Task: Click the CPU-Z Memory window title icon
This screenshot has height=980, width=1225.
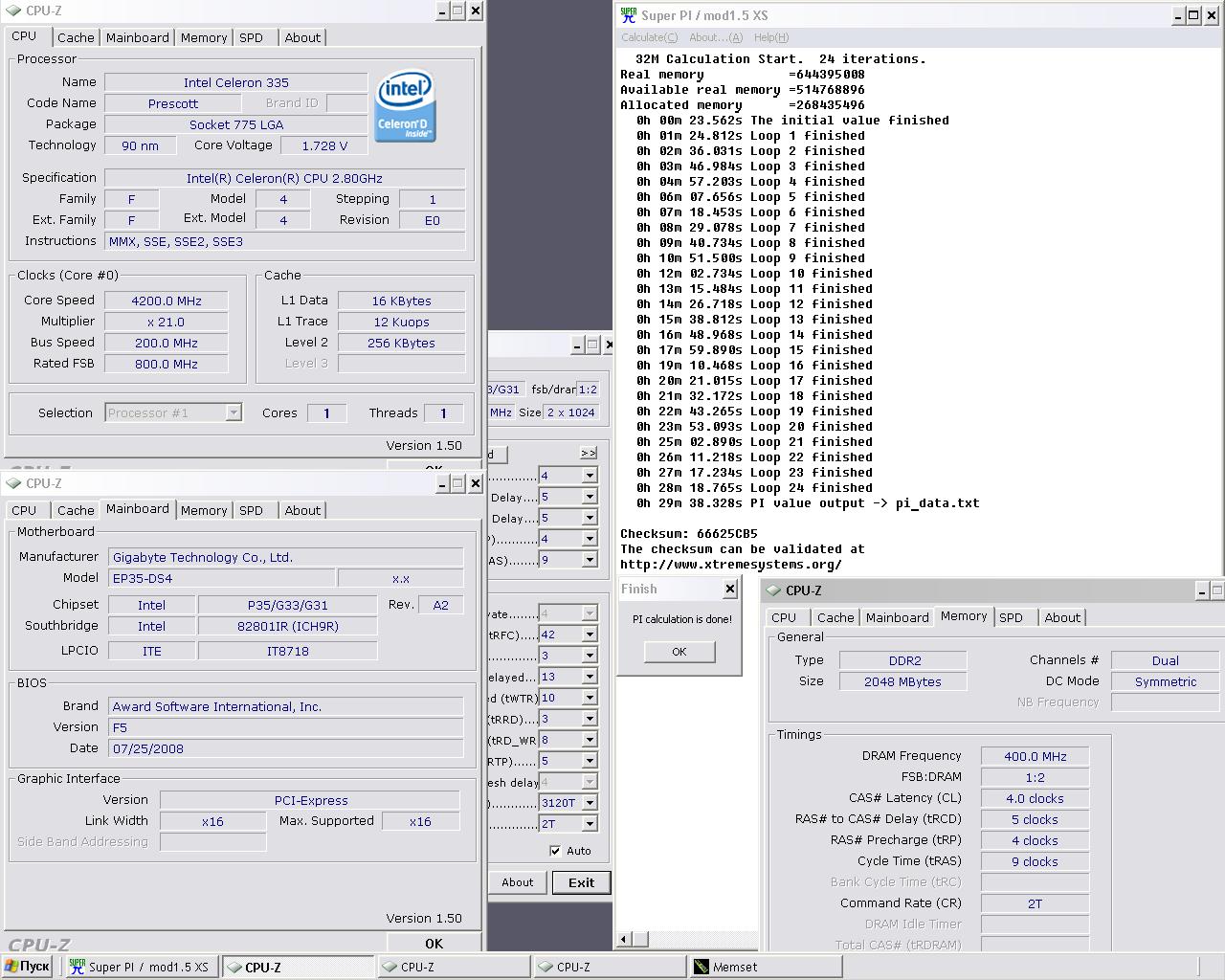Action: point(773,590)
